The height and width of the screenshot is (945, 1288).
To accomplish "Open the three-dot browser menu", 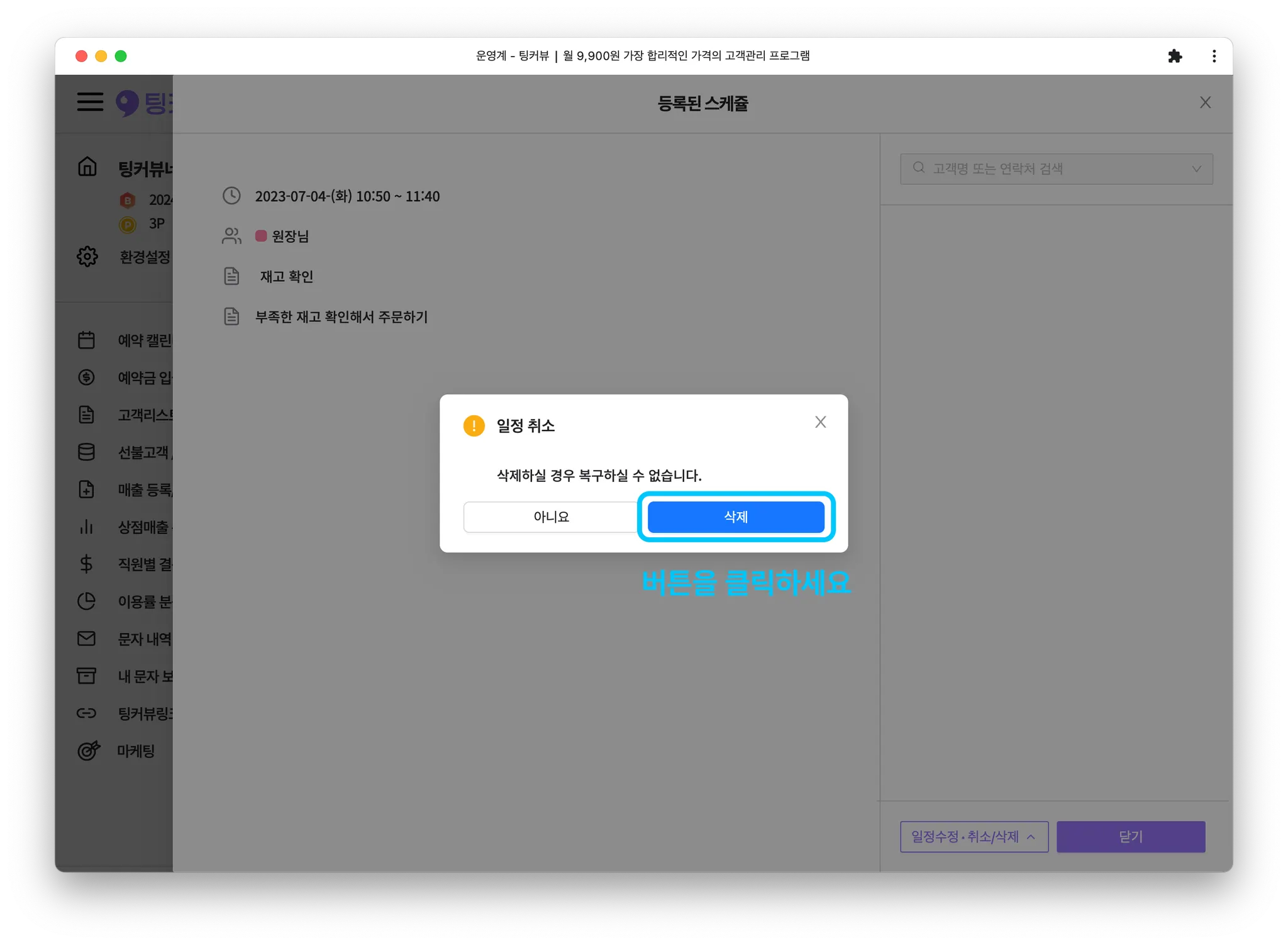I will pyautogui.click(x=1214, y=56).
